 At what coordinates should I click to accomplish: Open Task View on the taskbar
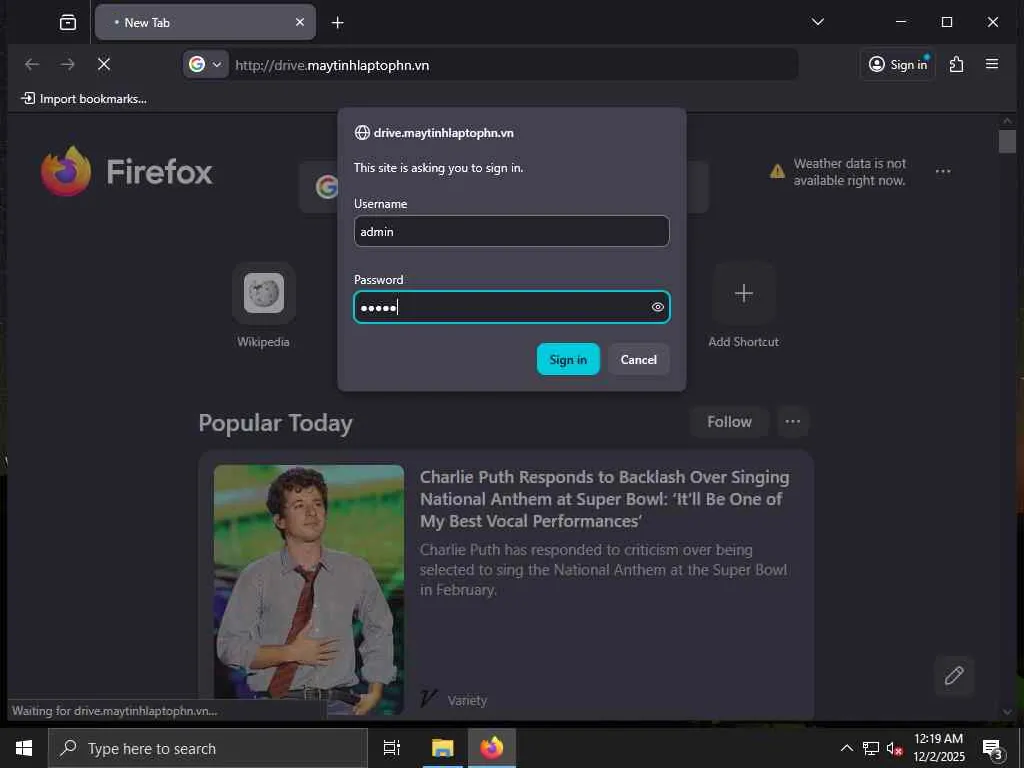coord(392,748)
